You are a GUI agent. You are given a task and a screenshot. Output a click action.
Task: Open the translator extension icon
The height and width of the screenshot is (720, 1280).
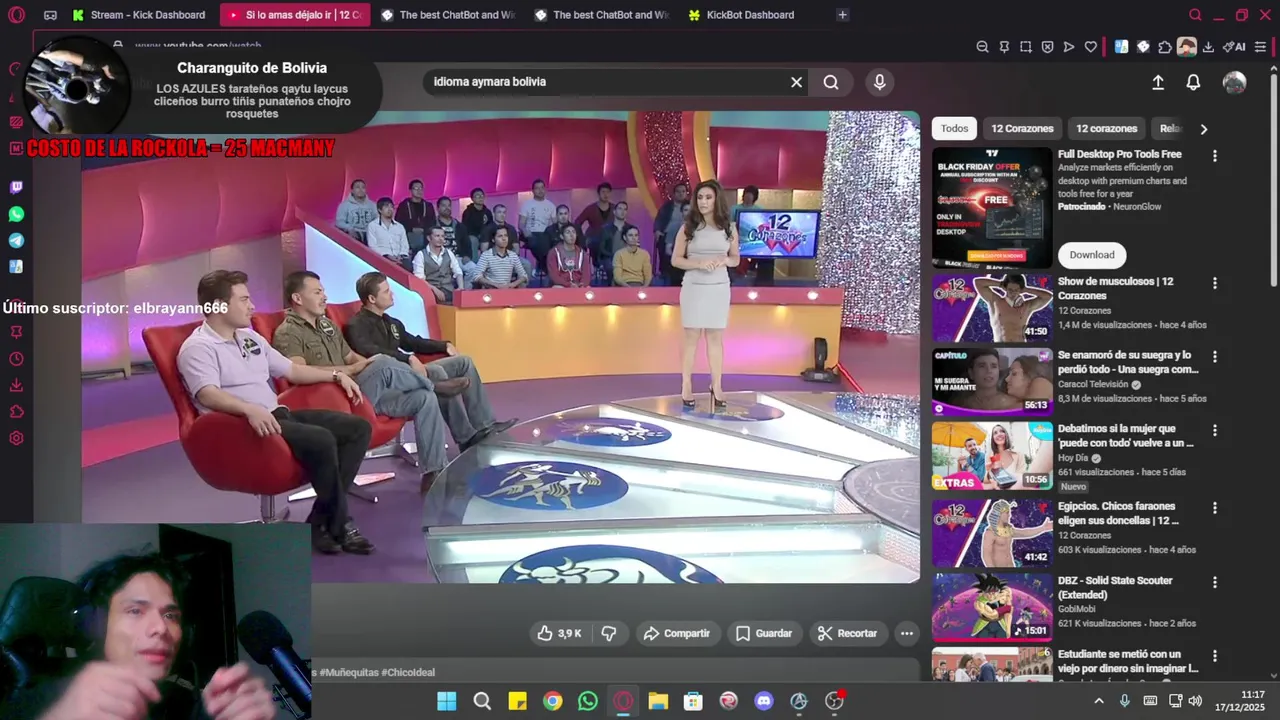click(1121, 47)
